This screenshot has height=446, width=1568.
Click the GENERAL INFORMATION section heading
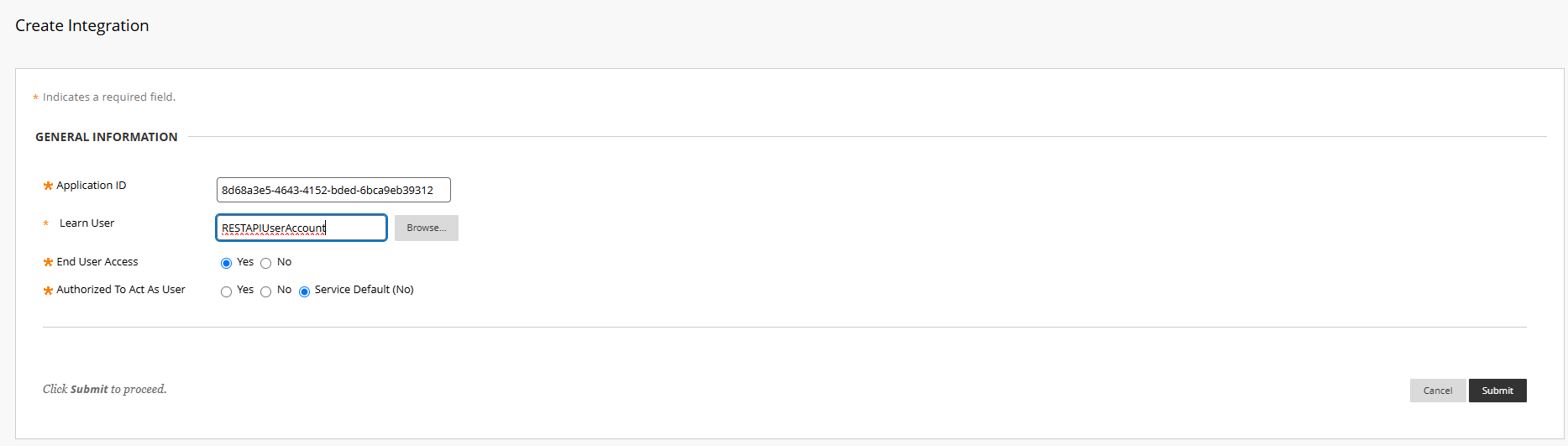coord(106,137)
